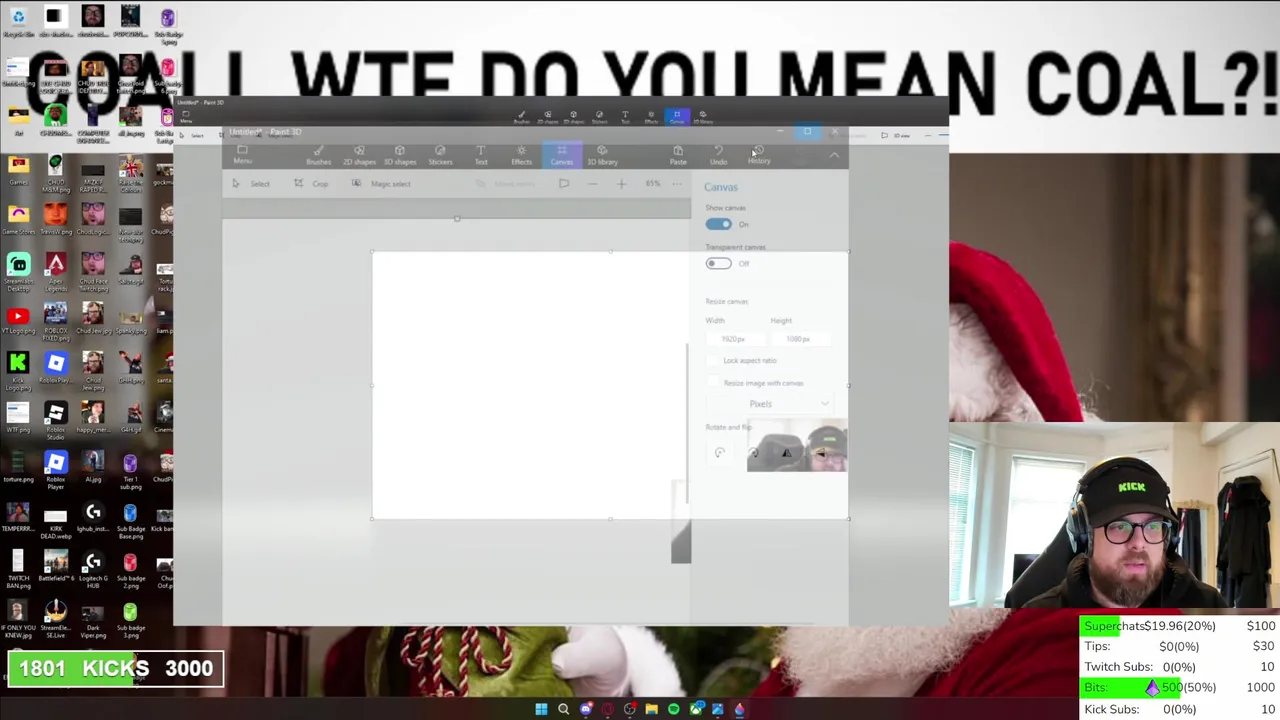Toggle the 3D view flag icon
Viewport: 1280px width, 720px height.
[564, 184]
